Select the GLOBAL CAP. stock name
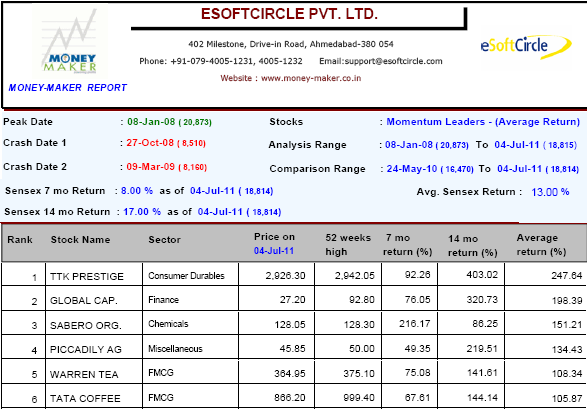Image resolution: width=587 pixels, height=409 pixels. (84, 301)
